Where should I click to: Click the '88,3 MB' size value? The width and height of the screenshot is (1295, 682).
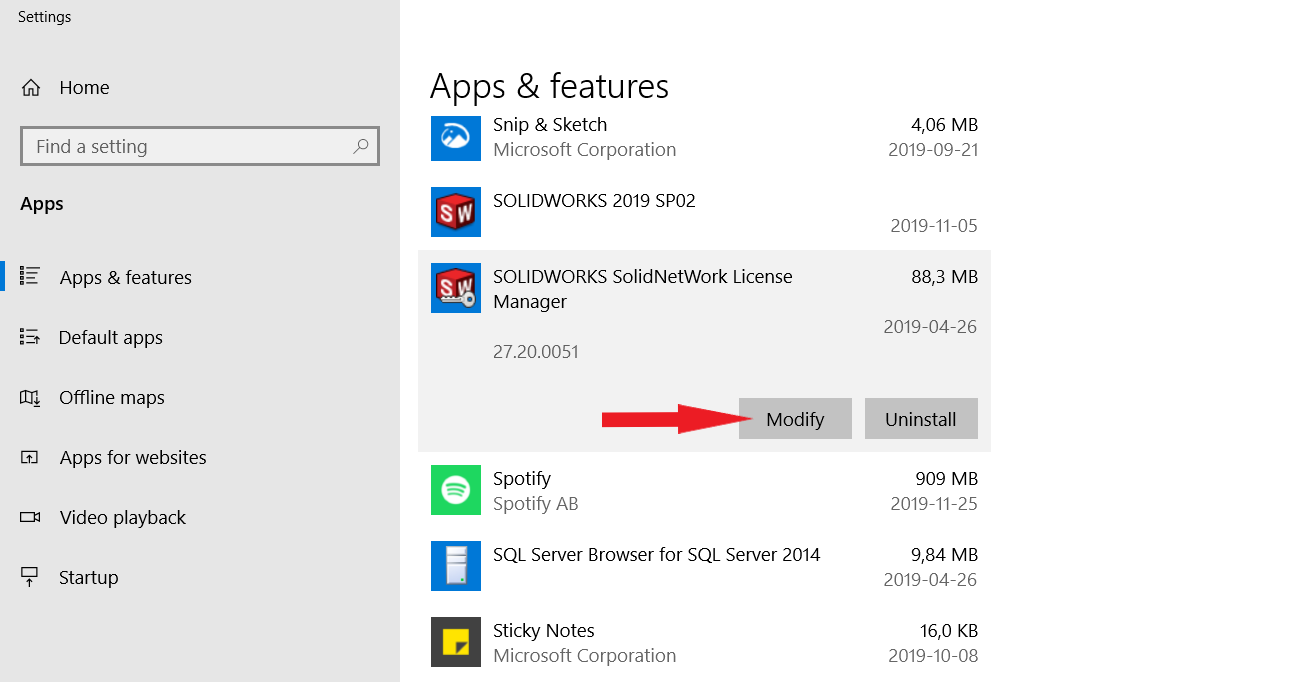coord(944,277)
